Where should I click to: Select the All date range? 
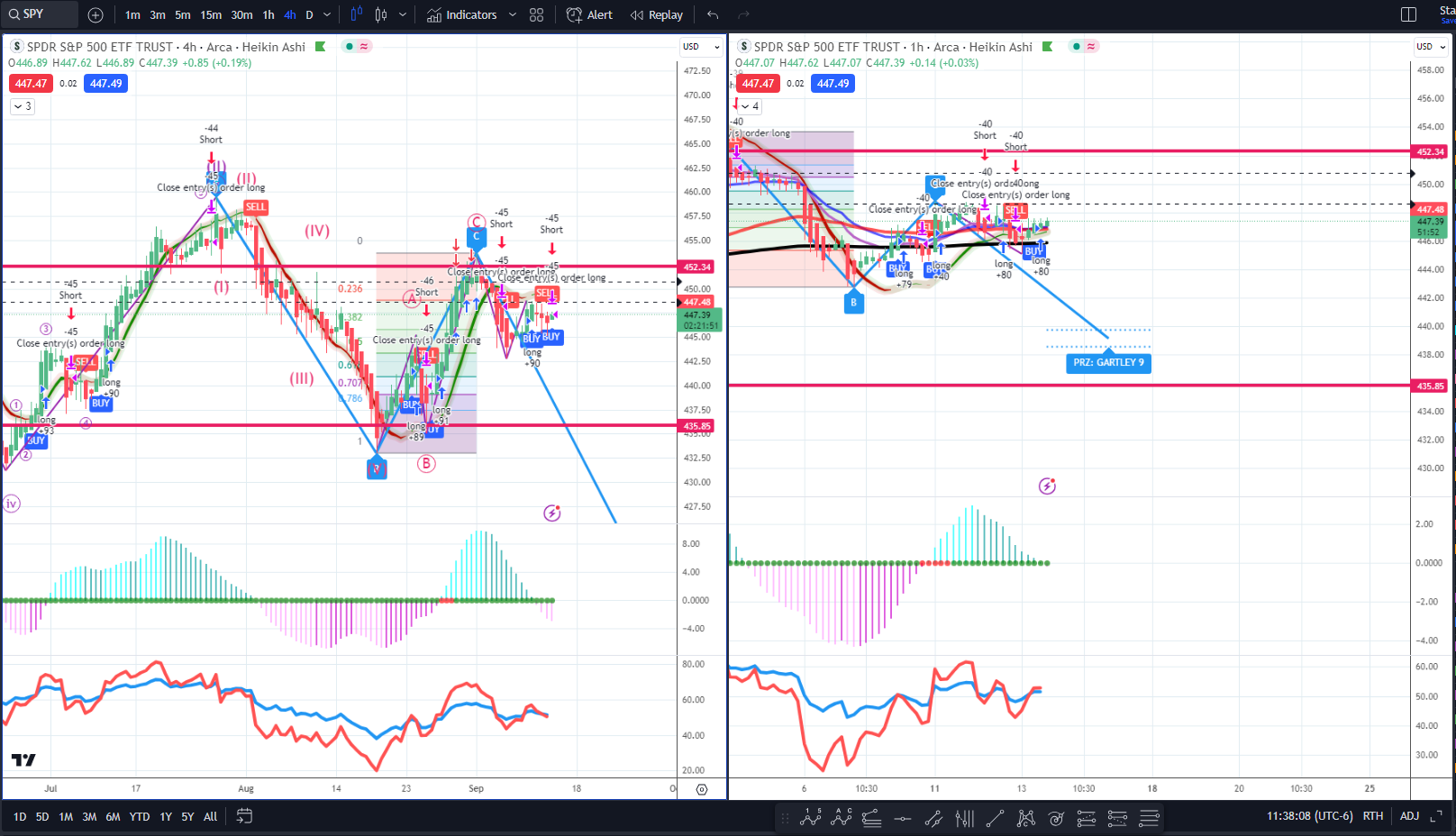210,817
